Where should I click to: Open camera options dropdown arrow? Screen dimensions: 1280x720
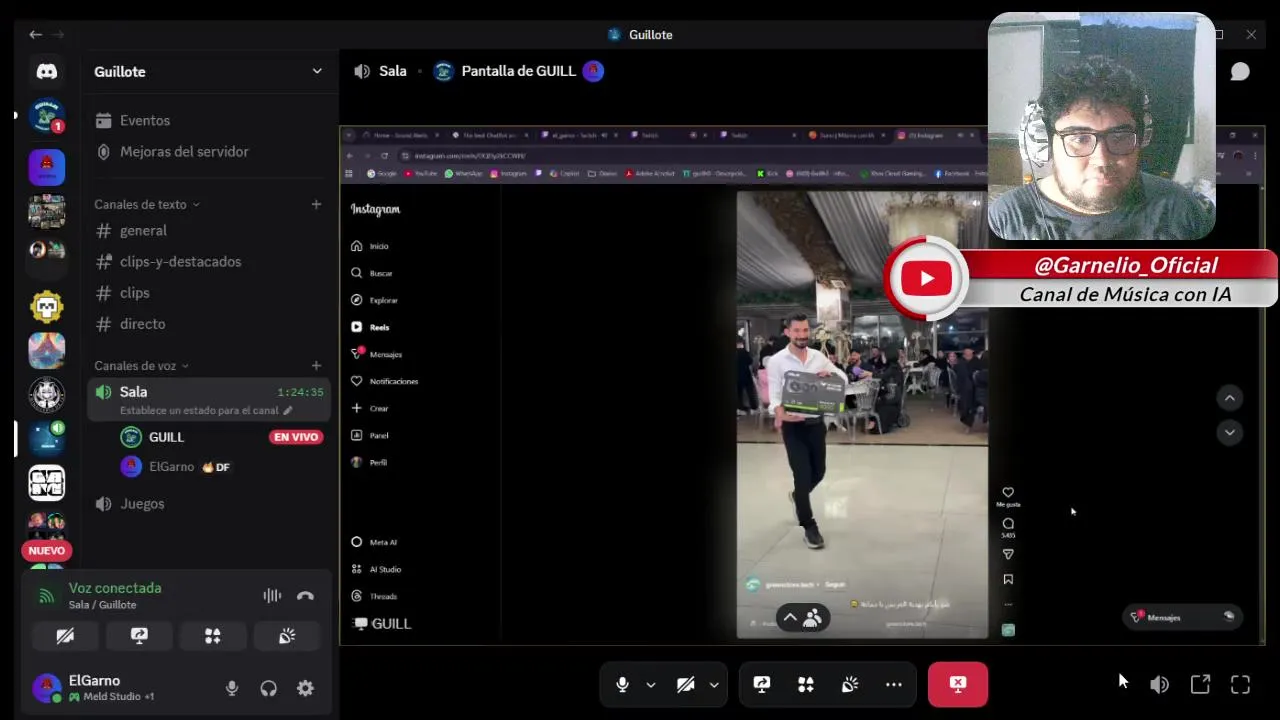tap(714, 685)
